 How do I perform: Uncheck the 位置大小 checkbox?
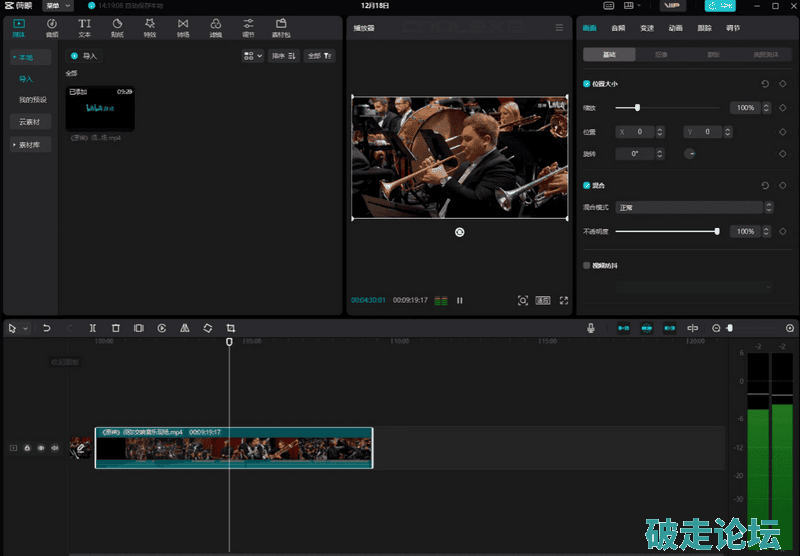(x=587, y=85)
